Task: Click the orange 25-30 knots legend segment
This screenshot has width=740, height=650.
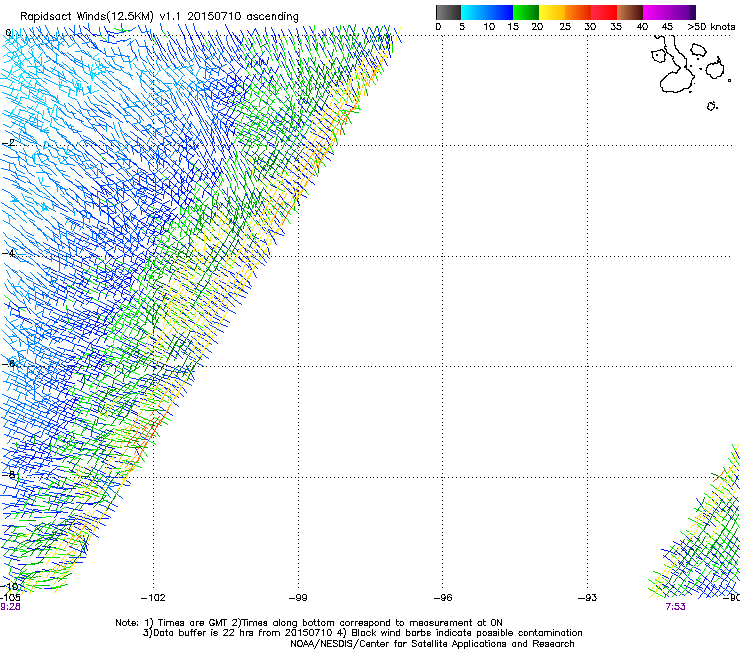Action: (578, 12)
